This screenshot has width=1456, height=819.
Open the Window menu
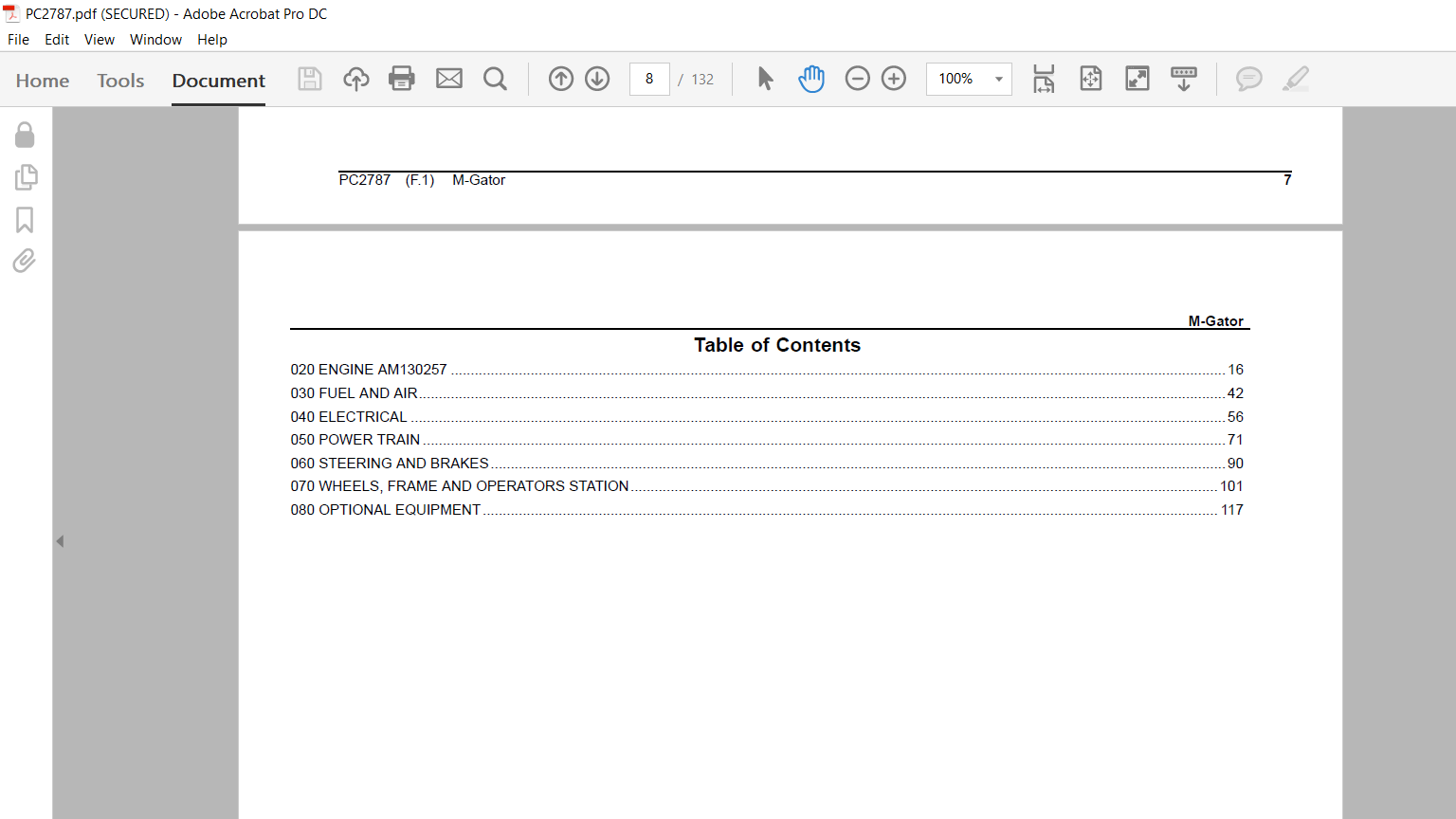point(155,40)
